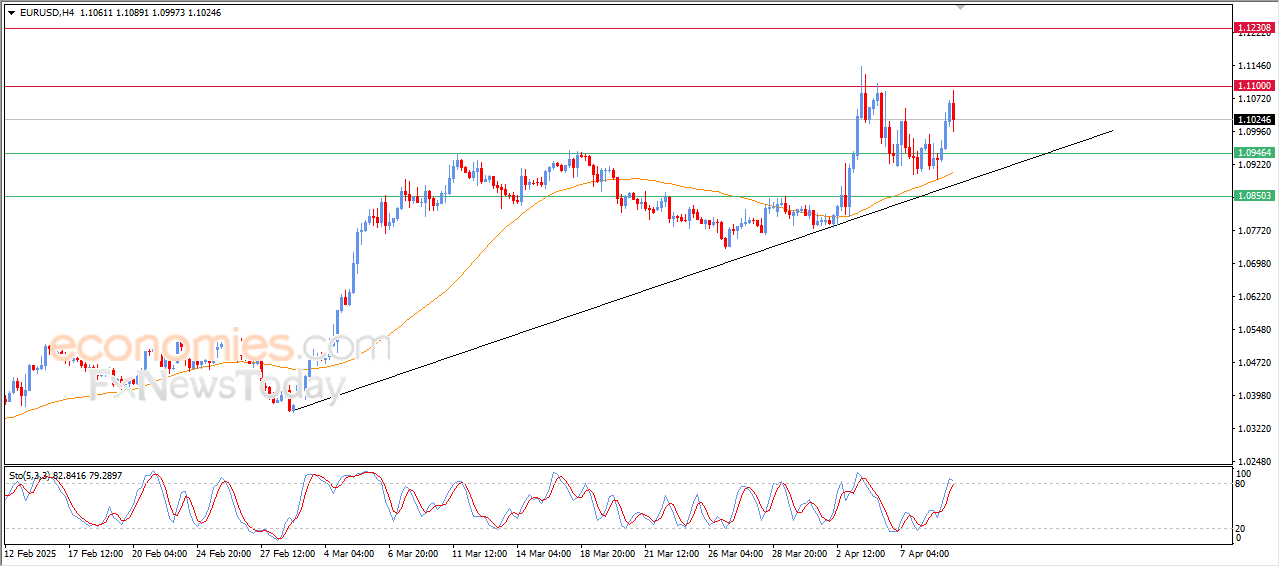Viewport: 1280px width, 567px height.
Task: Click the 27 Feb 12:00 time label
Action: [x=288, y=553]
